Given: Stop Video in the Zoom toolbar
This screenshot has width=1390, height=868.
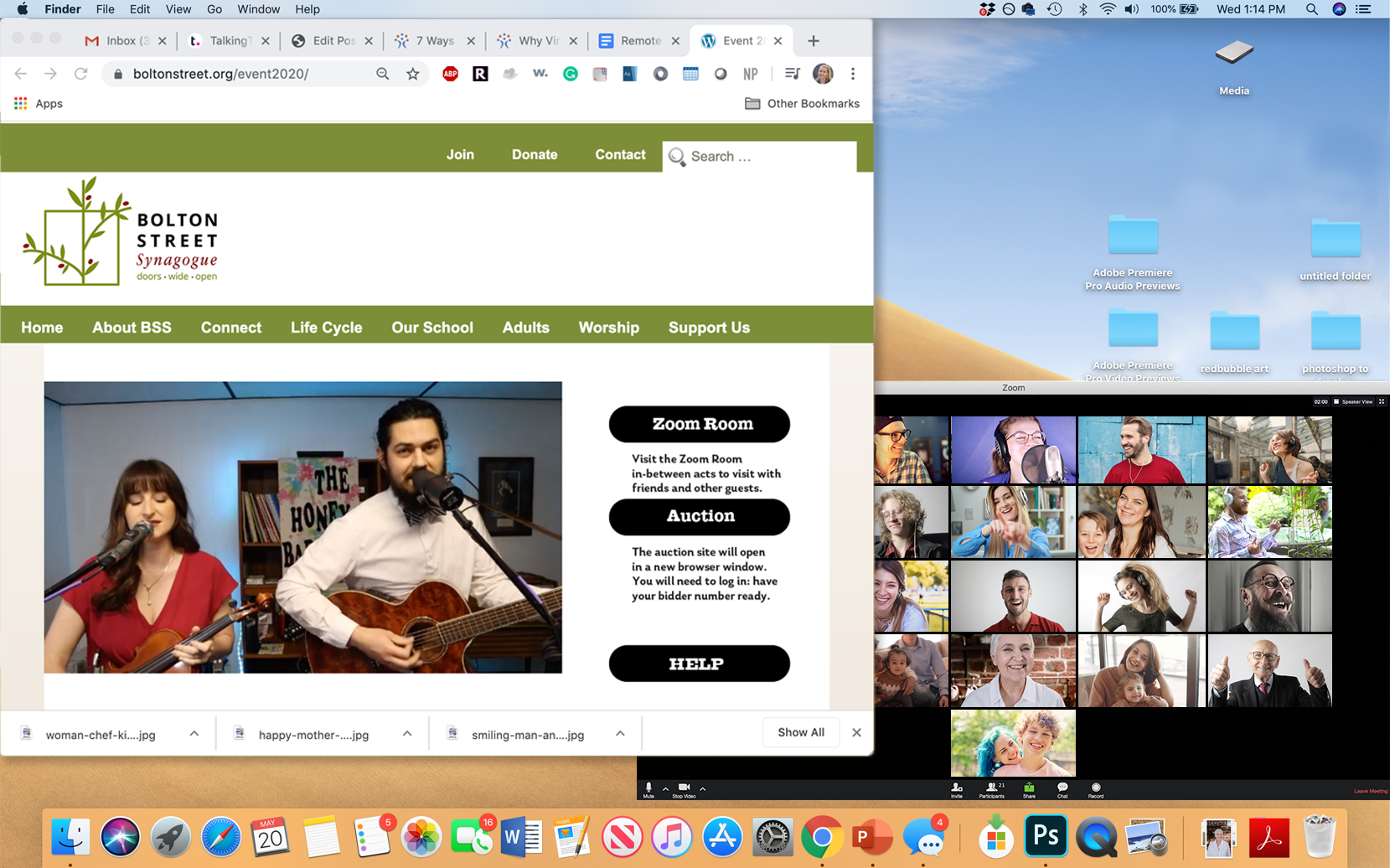Looking at the screenshot, I should coord(684,789).
